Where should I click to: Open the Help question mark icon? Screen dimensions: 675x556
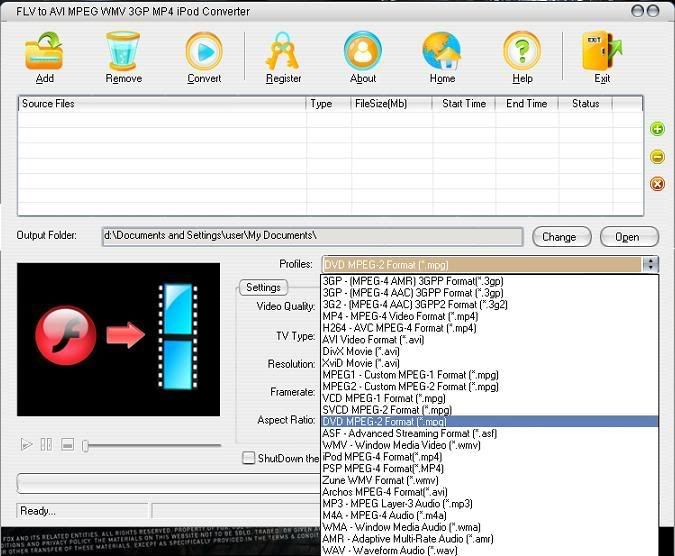[x=522, y=51]
